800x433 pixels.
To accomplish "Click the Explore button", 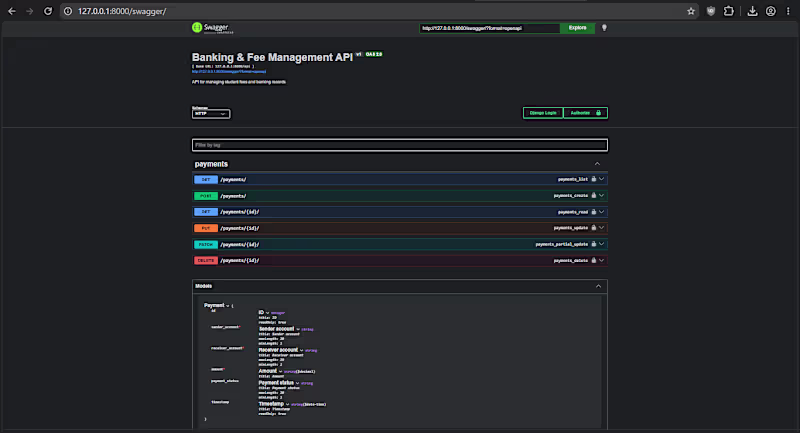I will pos(577,28).
